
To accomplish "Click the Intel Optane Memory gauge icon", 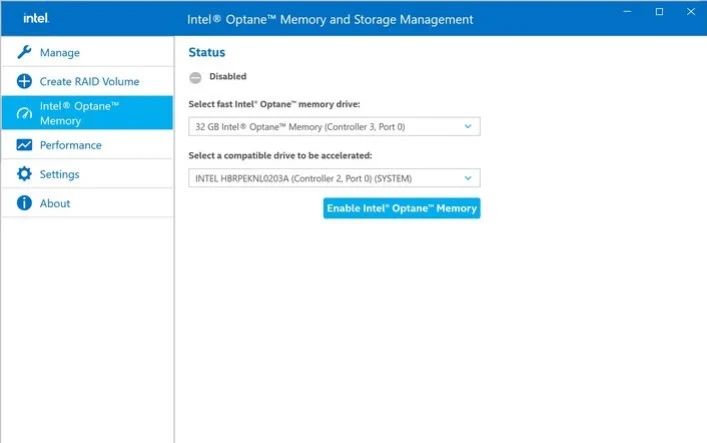I will click(25, 113).
